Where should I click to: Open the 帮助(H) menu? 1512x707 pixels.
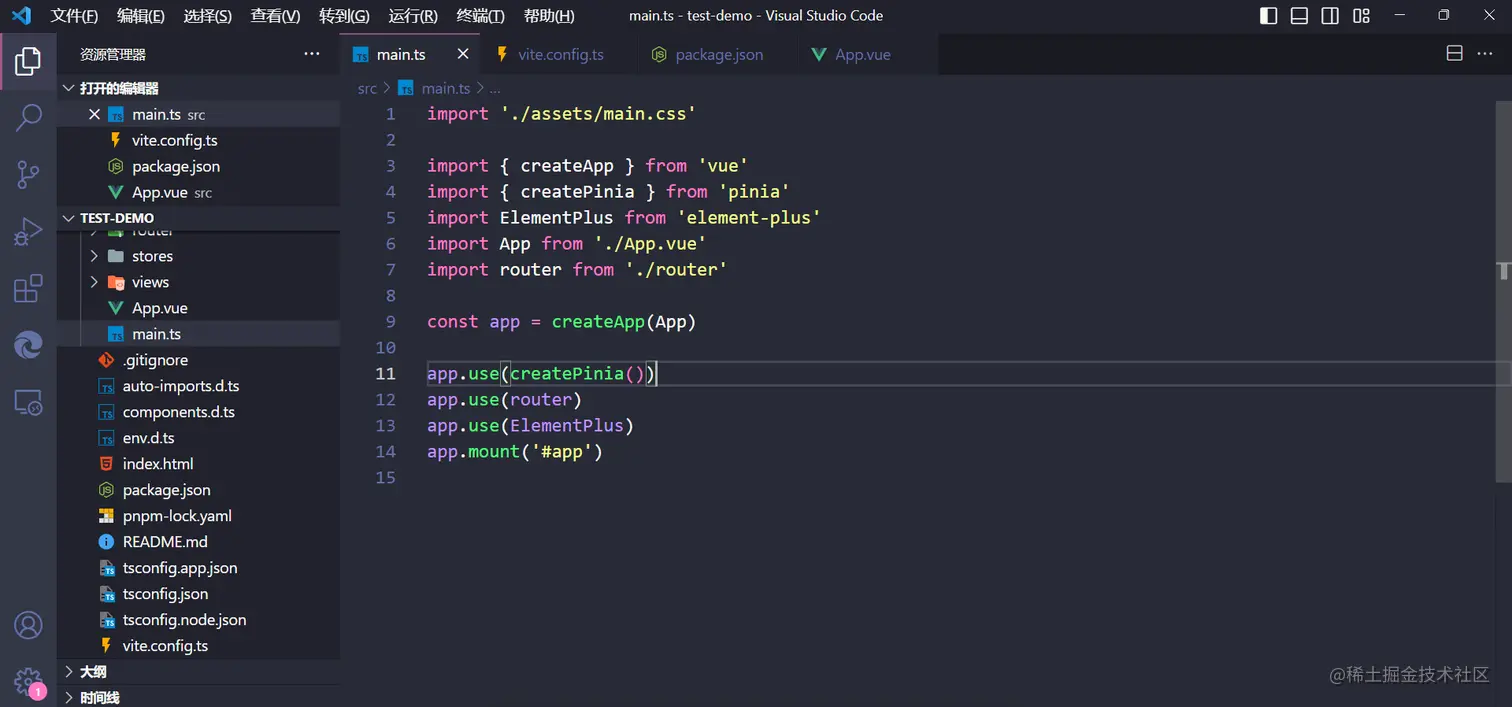[x=549, y=16]
